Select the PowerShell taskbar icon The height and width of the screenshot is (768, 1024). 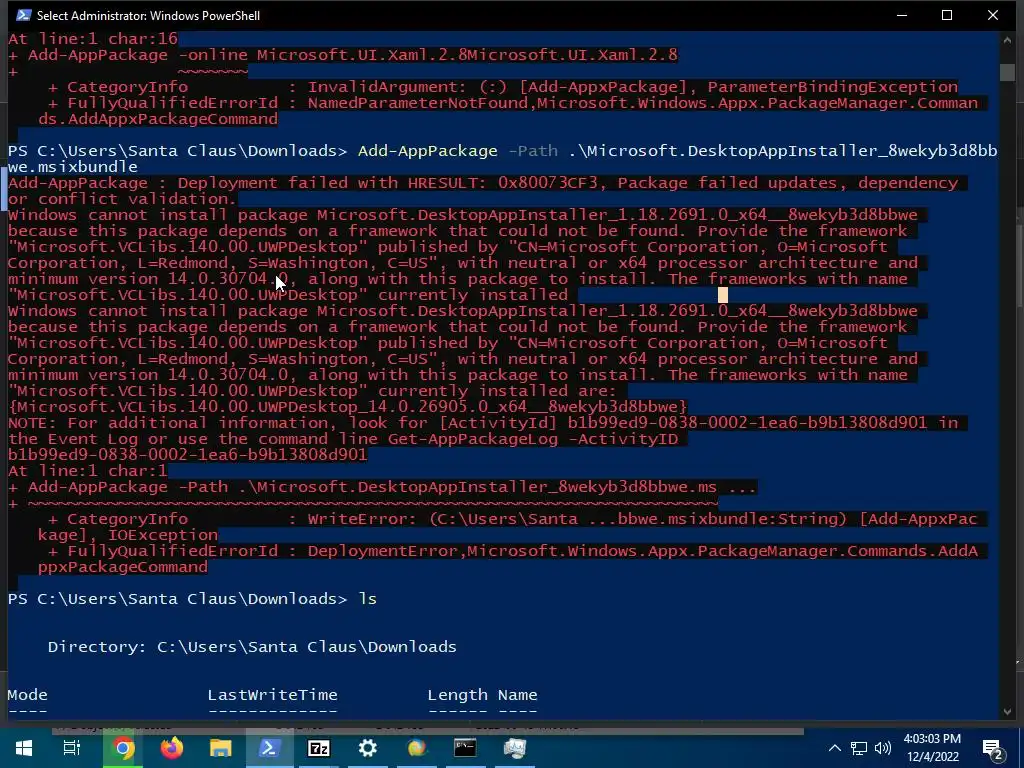click(x=270, y=748)
